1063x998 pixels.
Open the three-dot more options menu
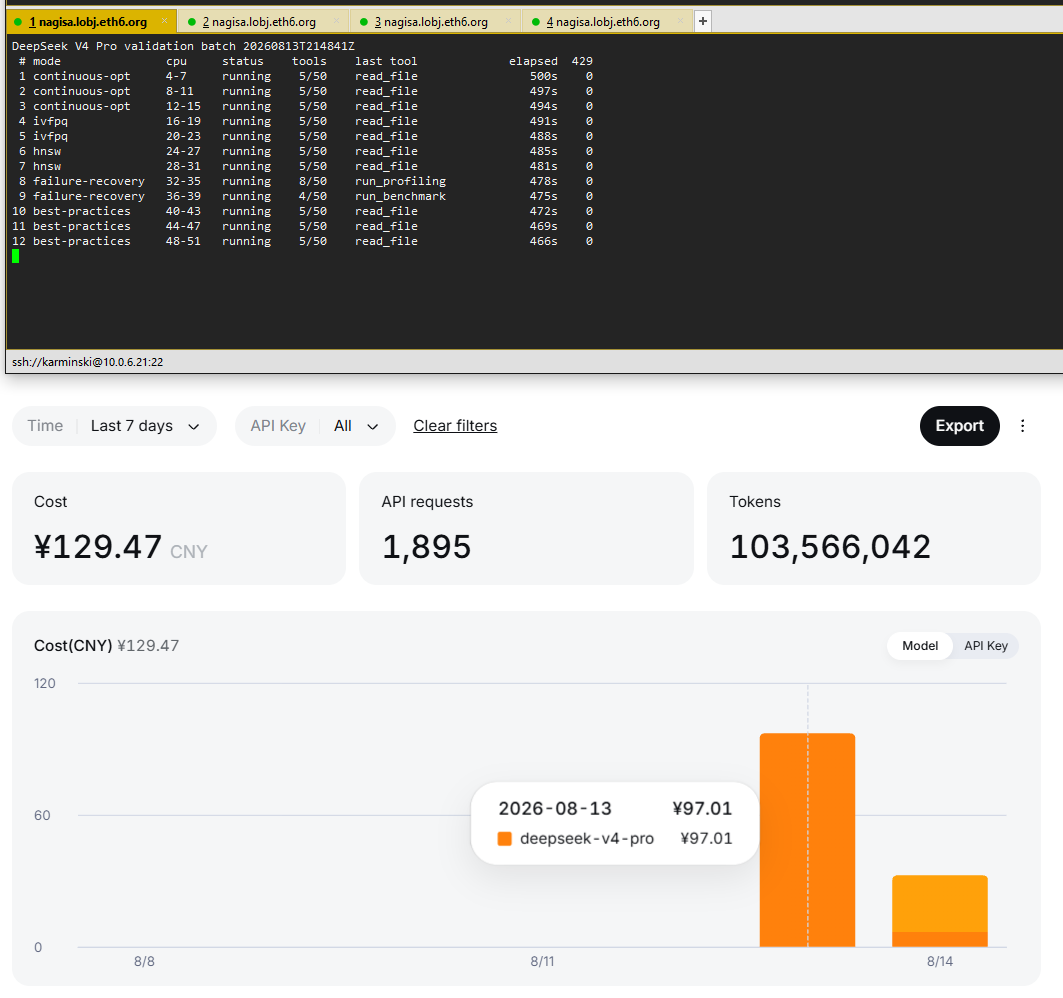[x=1022, y=426]
